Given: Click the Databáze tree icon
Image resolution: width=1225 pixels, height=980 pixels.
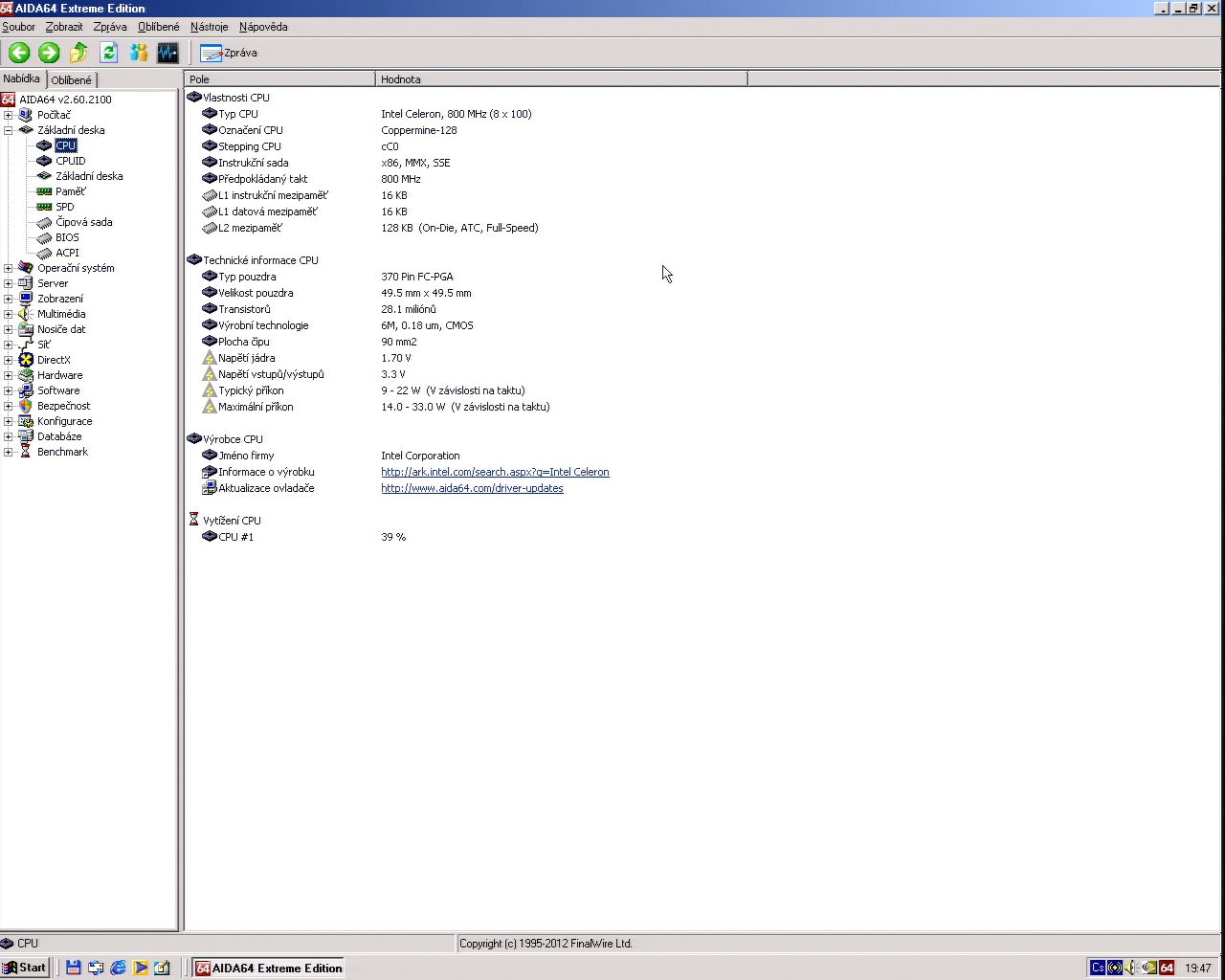Looking at the screenshot, I should click(x=26, y=436).
